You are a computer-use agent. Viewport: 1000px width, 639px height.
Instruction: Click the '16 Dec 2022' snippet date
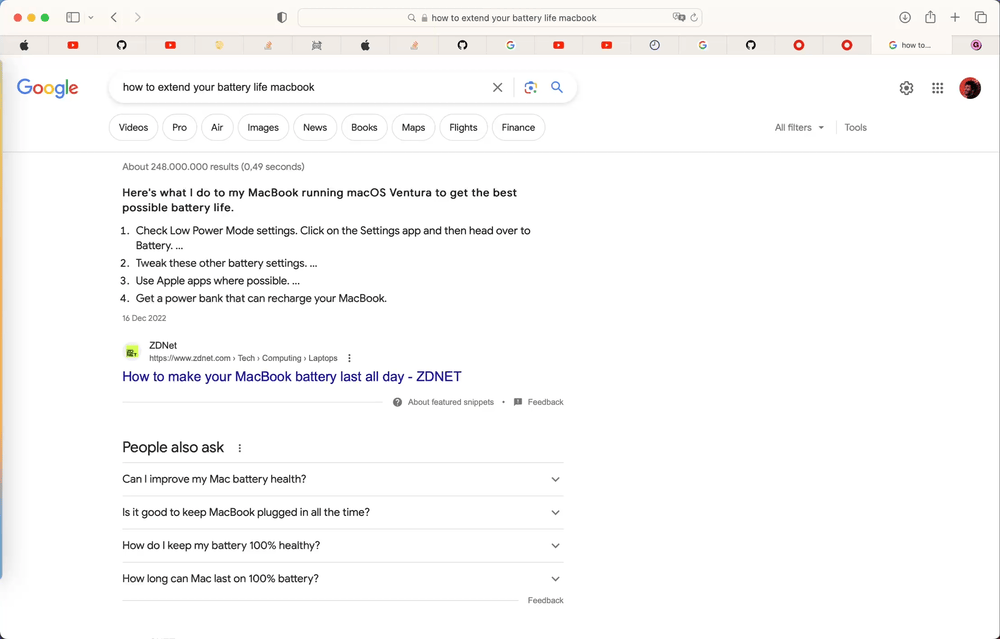[144, 318]
